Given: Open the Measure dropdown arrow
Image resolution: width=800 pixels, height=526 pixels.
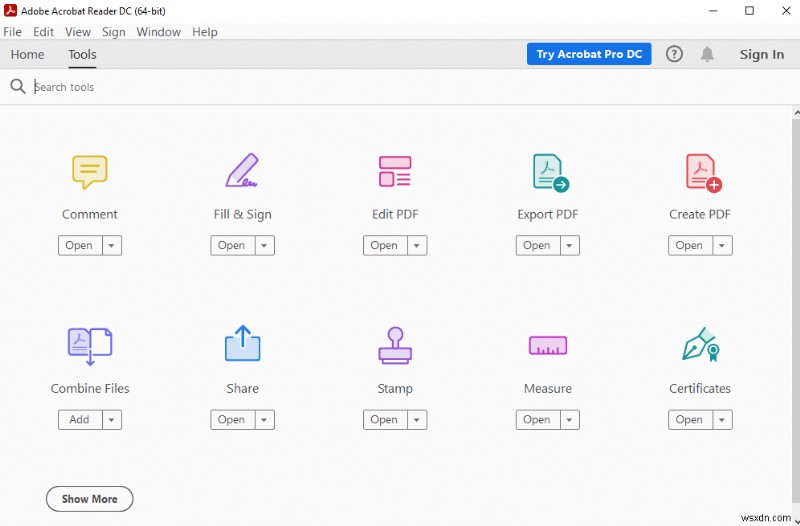Looking at the screenshot, I should (x=569, y=420).
